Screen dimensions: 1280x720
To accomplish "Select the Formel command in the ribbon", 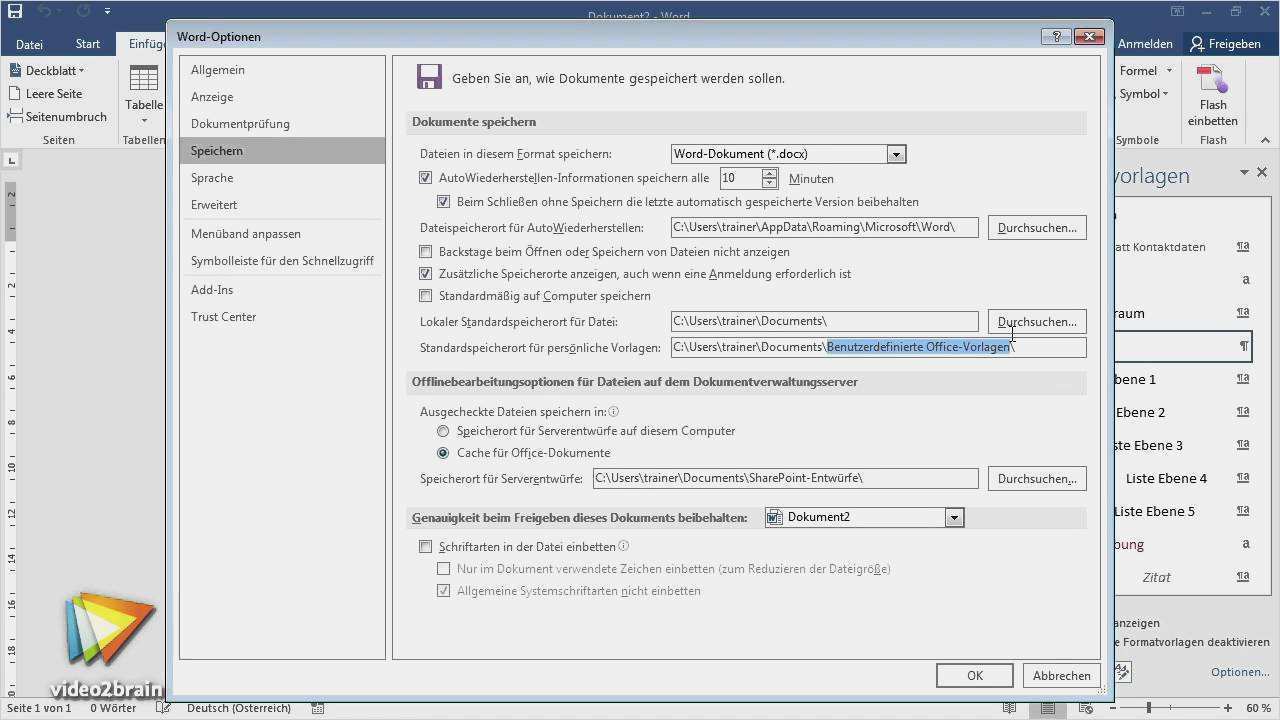I will tap(1140, 70).
